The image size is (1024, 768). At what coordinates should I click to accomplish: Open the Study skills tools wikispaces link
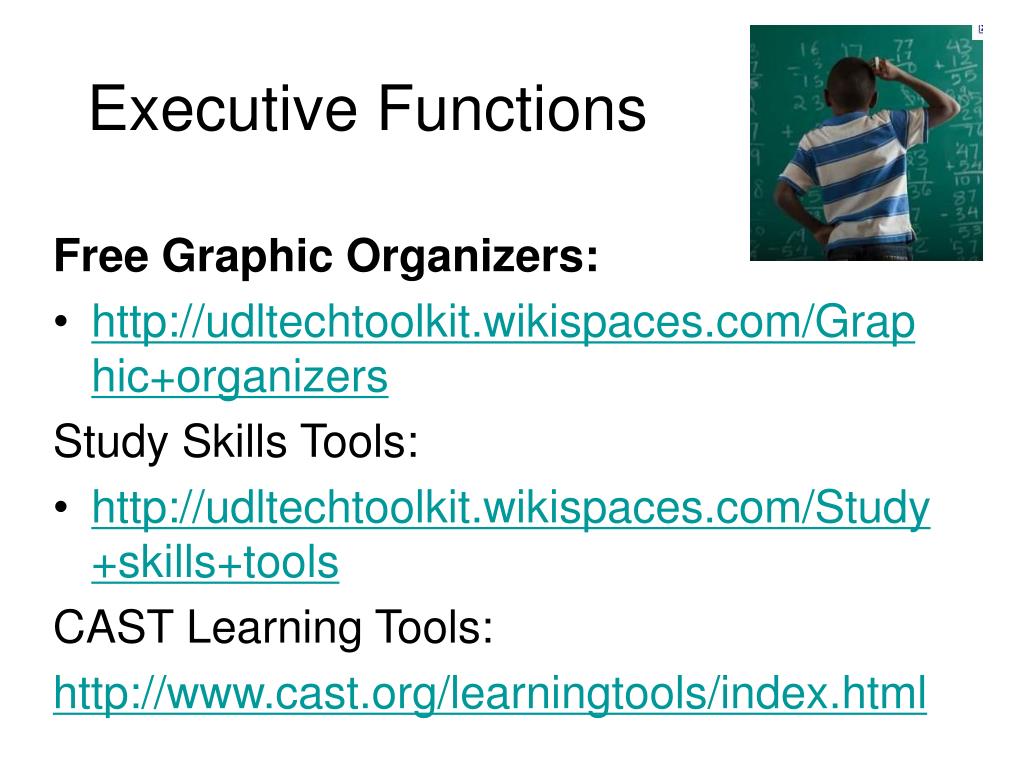coord(511,507)
